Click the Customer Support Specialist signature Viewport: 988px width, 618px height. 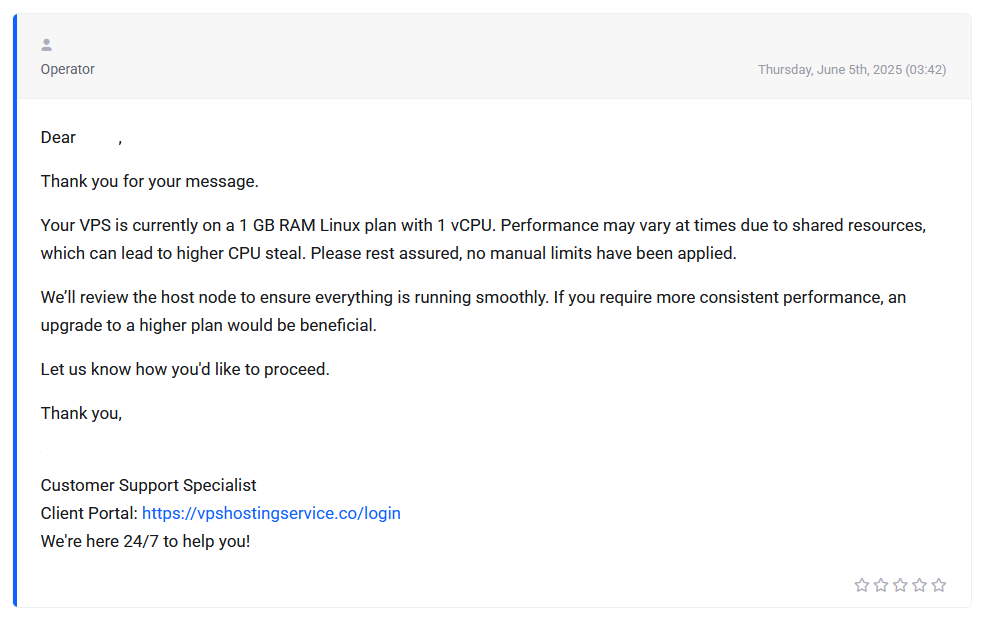[149, 485]
